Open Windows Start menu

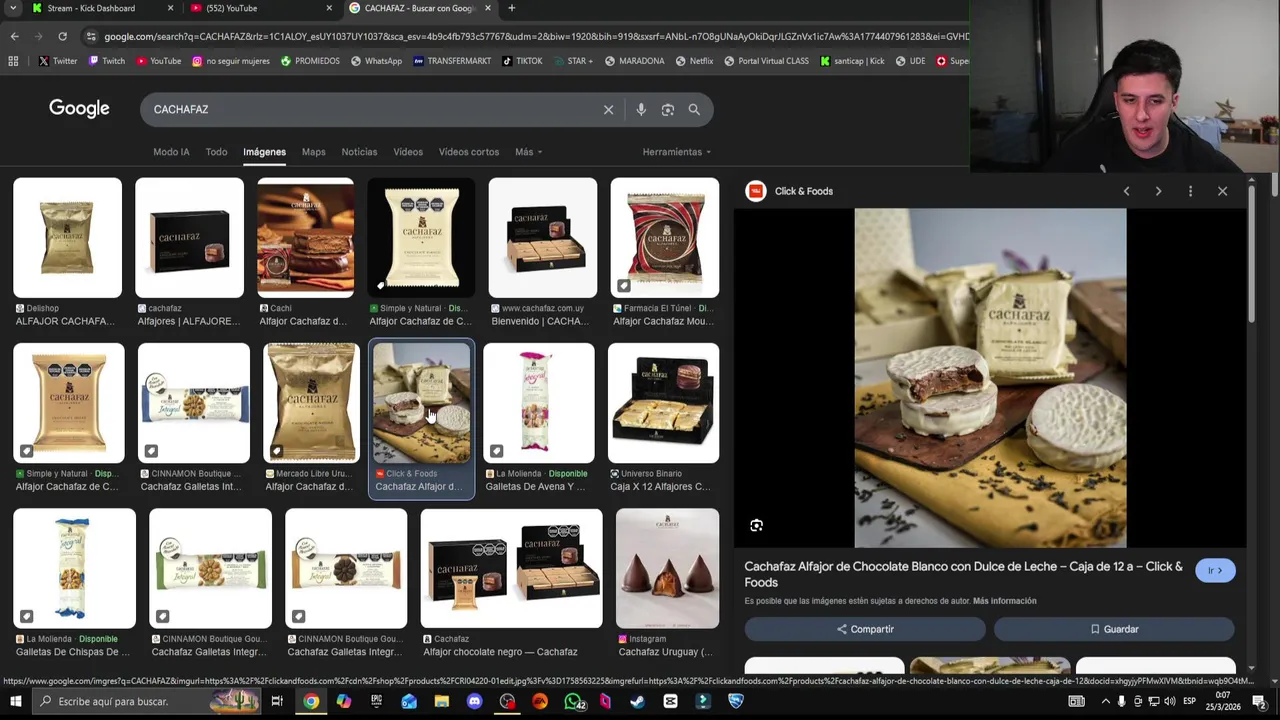pyautogui.click(x=15, y=701)
